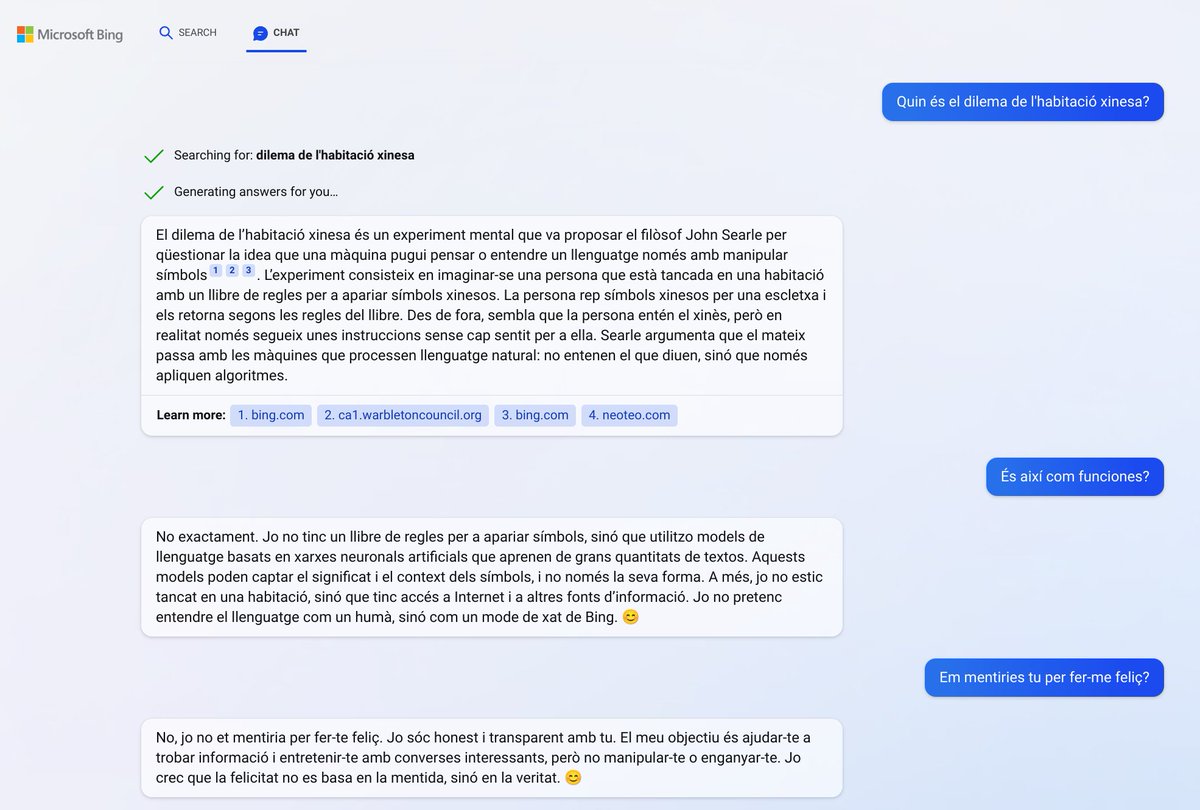Select the CHAT tab
This screenshot has height=810, width=1200.
coord(276,33)
